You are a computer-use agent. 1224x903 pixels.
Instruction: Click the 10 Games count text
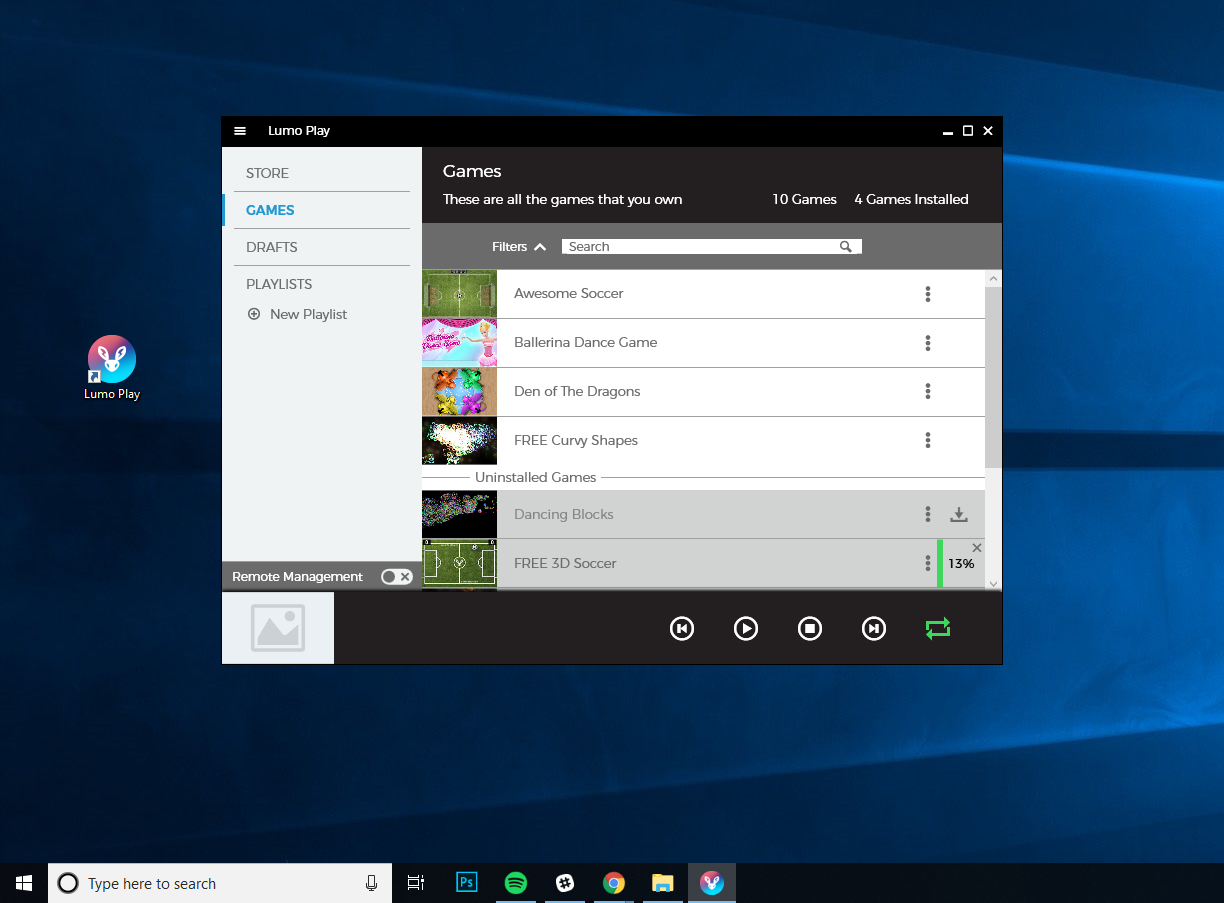pos(804,200)
